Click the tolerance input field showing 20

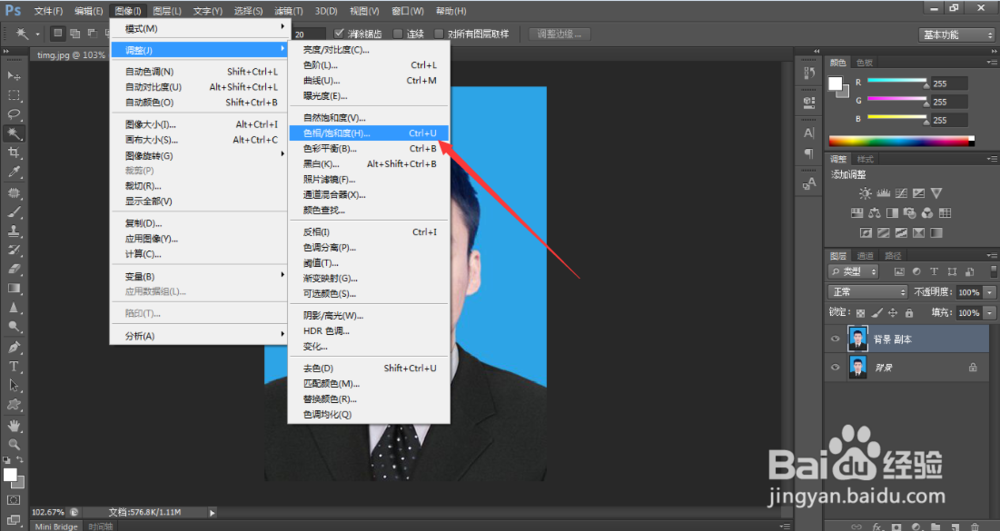click(x=308, y=34)
